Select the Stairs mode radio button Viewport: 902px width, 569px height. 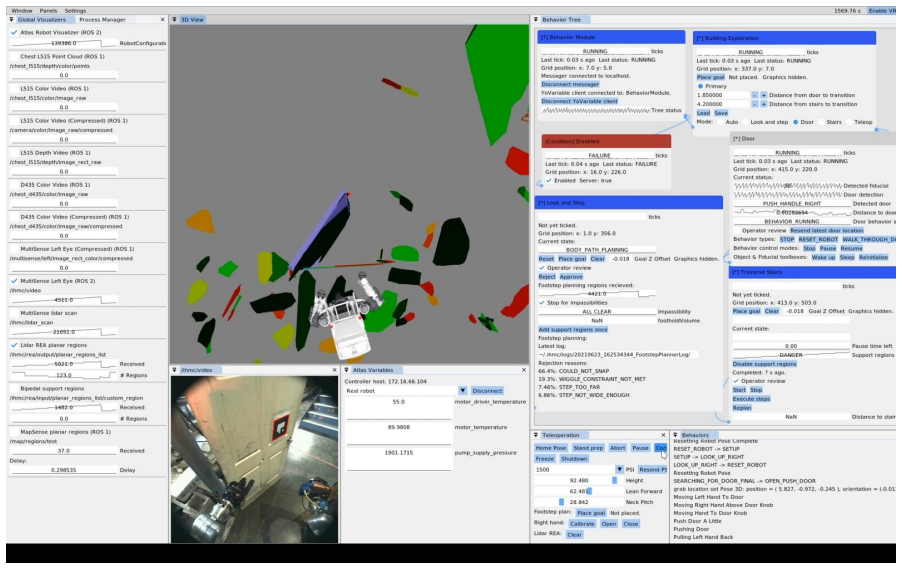coord(821,122)
